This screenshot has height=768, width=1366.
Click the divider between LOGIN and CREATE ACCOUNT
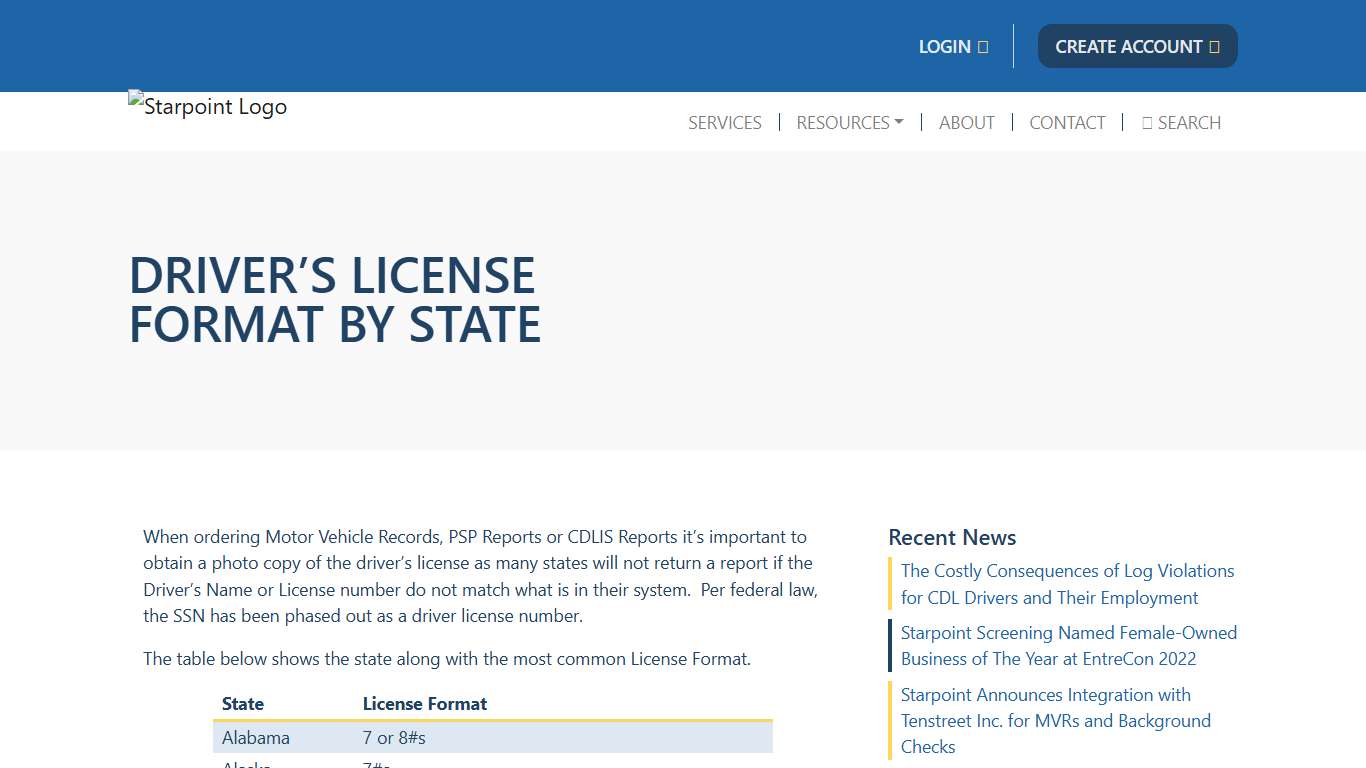pyautogui.click(x=1013, y=46)
